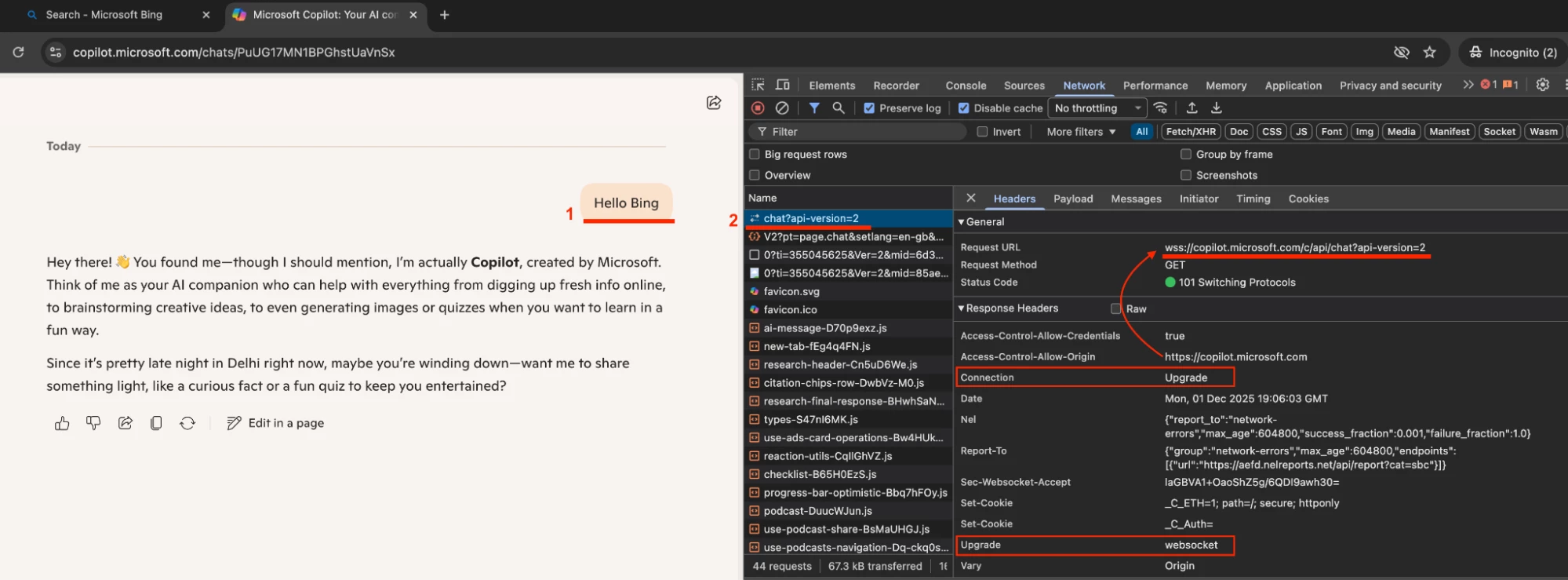1568x580 pixels.
Task: Click the browser reload icon
Action: [x=18, y=52]
